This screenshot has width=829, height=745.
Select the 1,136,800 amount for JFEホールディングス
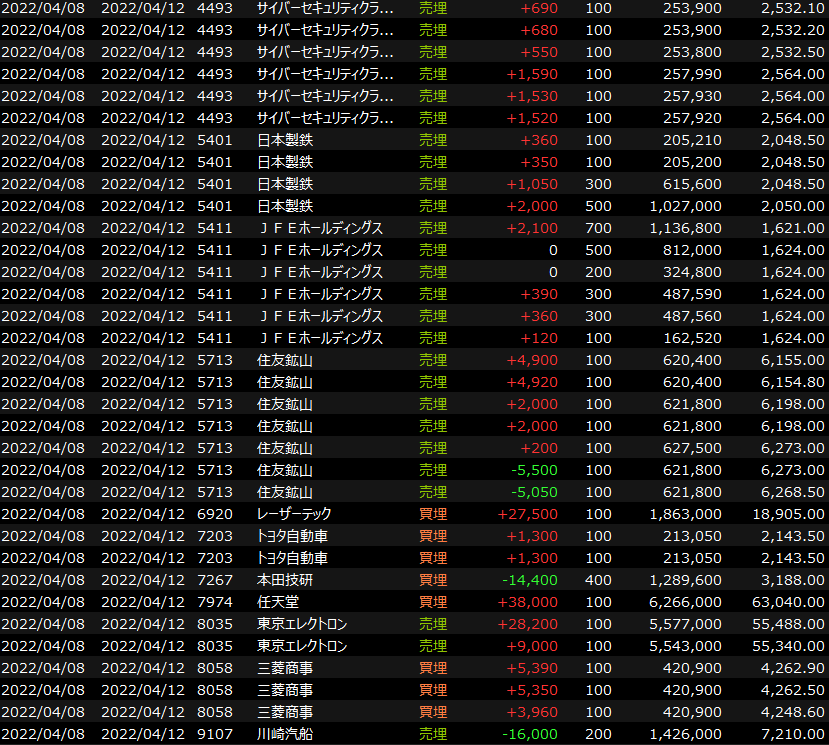(x=685, y=228)
